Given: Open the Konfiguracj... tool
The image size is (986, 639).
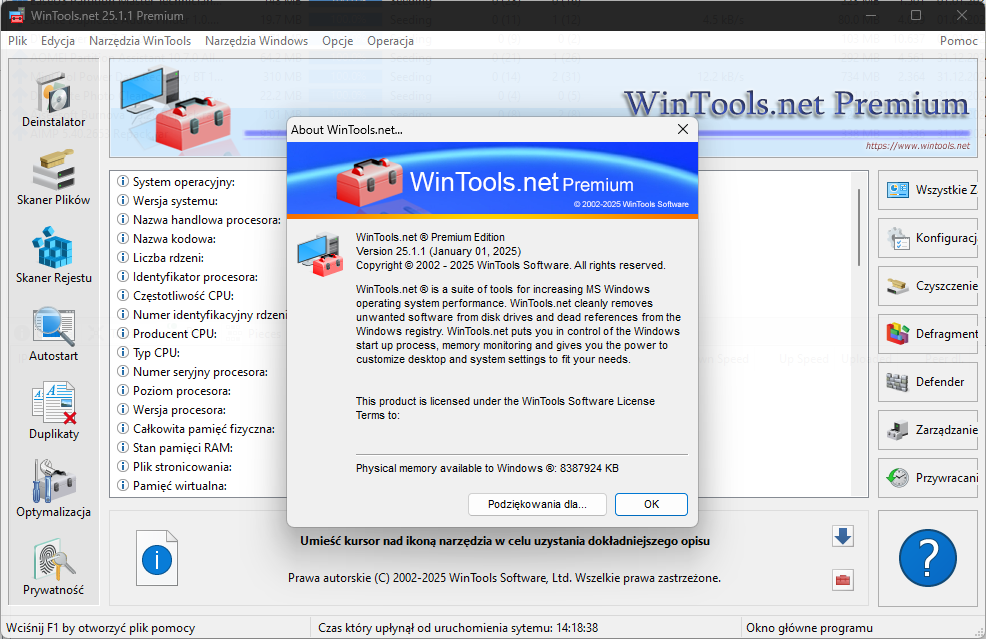Looking at the screenshot, I should pos(928,238).
